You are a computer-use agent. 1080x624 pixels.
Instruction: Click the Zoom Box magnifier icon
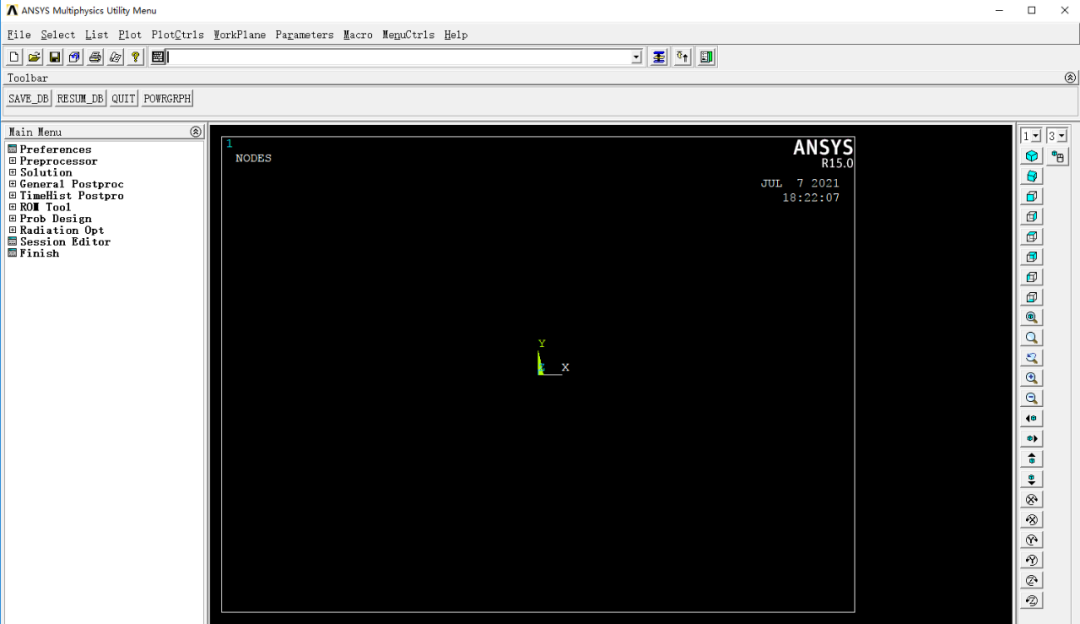click(x=1032, y=337)
